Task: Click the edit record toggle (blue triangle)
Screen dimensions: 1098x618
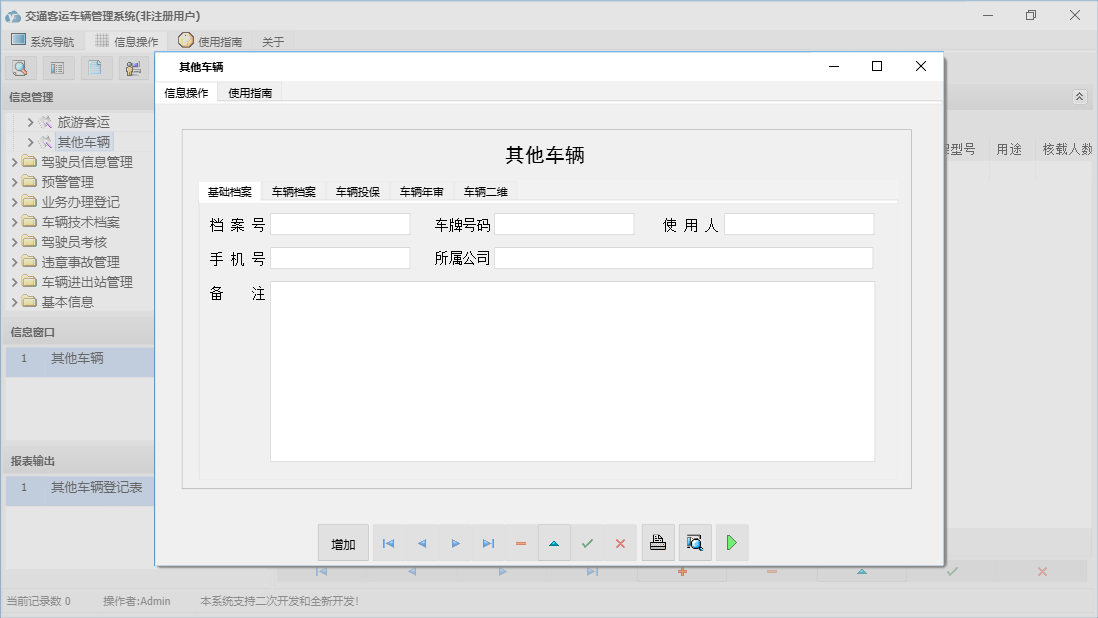Action: [554, 542]
